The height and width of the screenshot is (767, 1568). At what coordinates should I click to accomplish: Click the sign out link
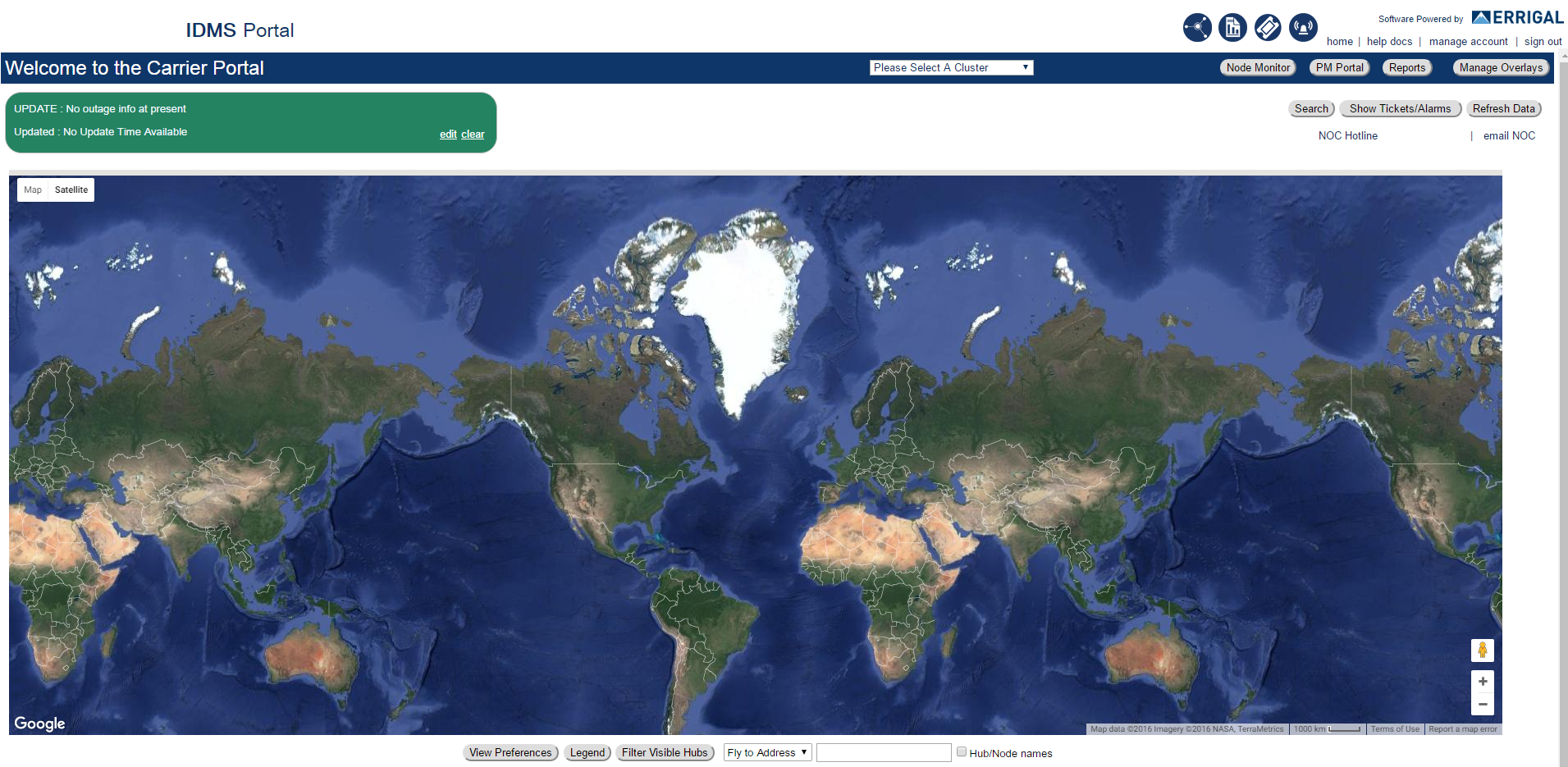coord(1543,42)
